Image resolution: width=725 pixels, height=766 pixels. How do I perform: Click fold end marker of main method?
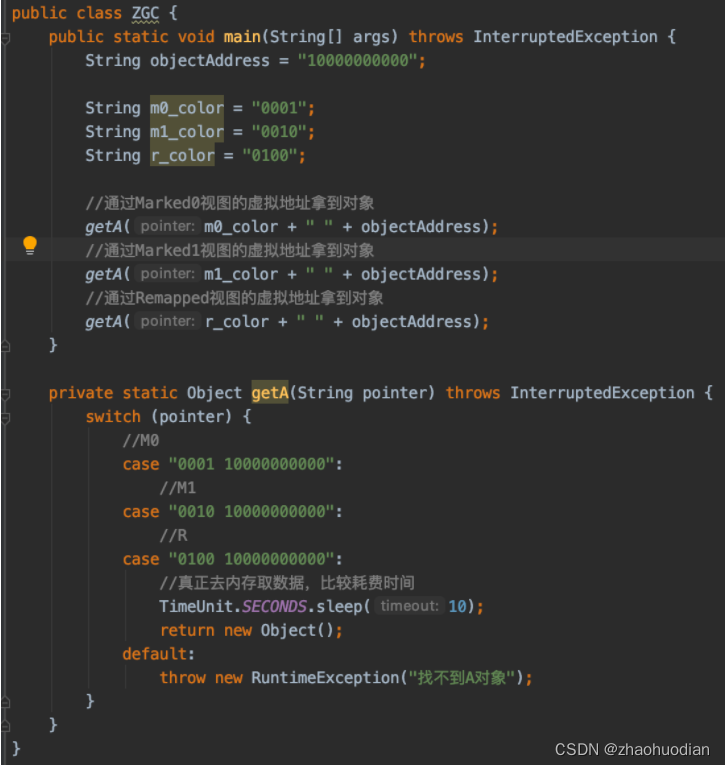coord(5,346)
